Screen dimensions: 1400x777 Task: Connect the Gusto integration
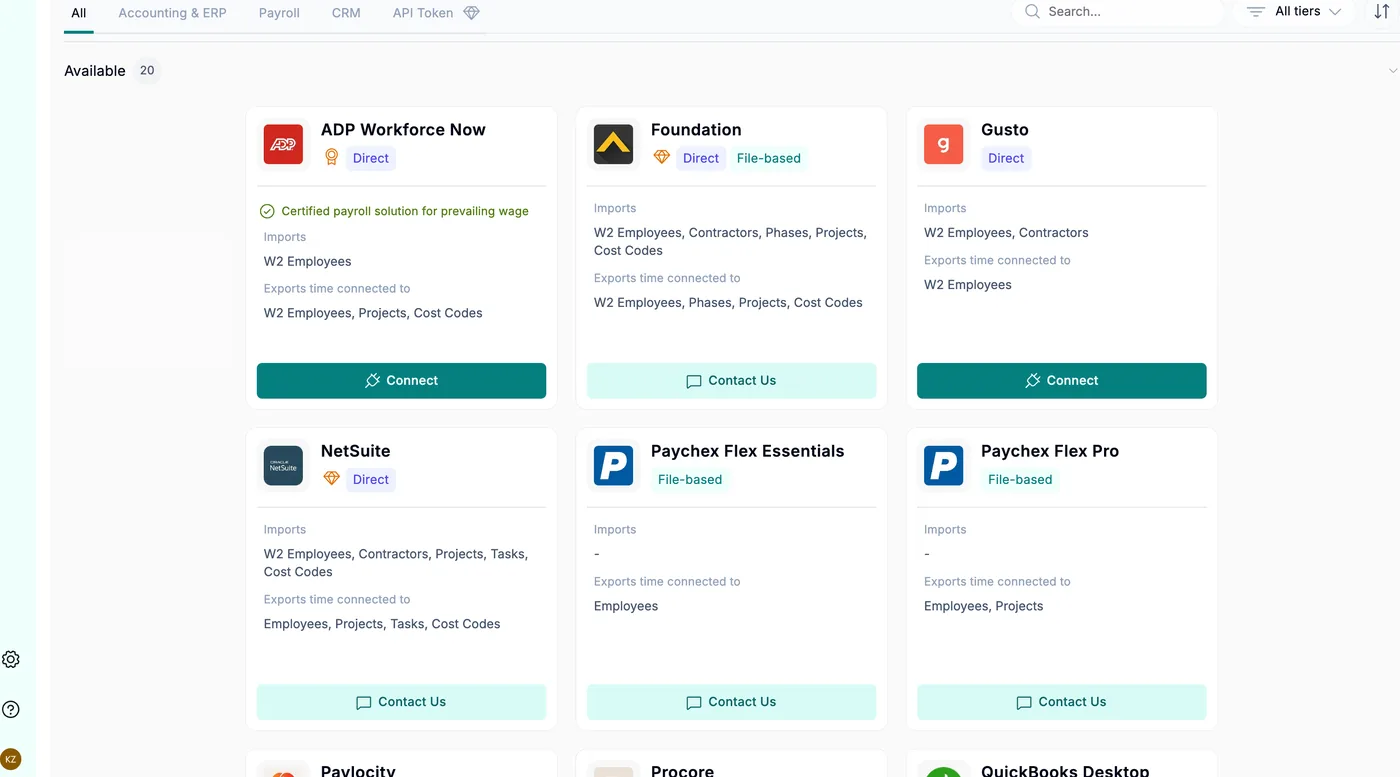pyautogui.click(x=1061, y=381)
